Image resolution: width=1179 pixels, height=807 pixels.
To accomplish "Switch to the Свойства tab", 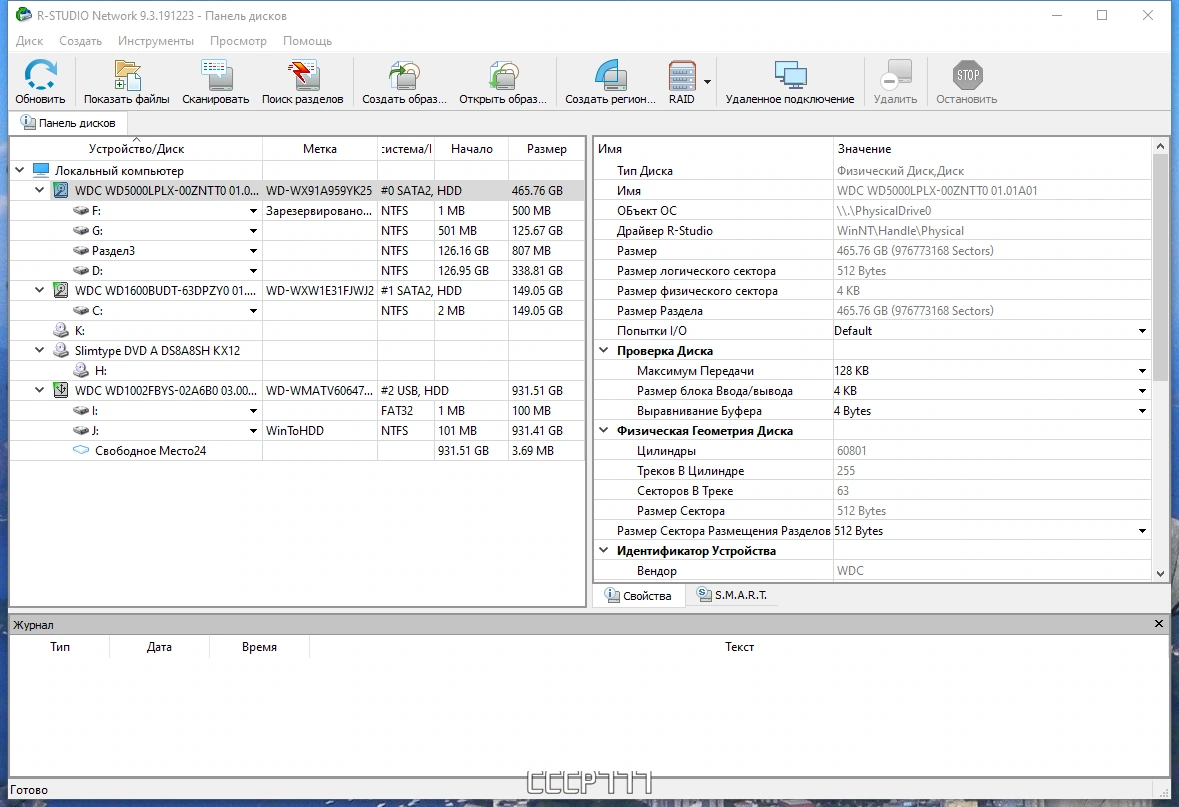I will tap(638, 595).
